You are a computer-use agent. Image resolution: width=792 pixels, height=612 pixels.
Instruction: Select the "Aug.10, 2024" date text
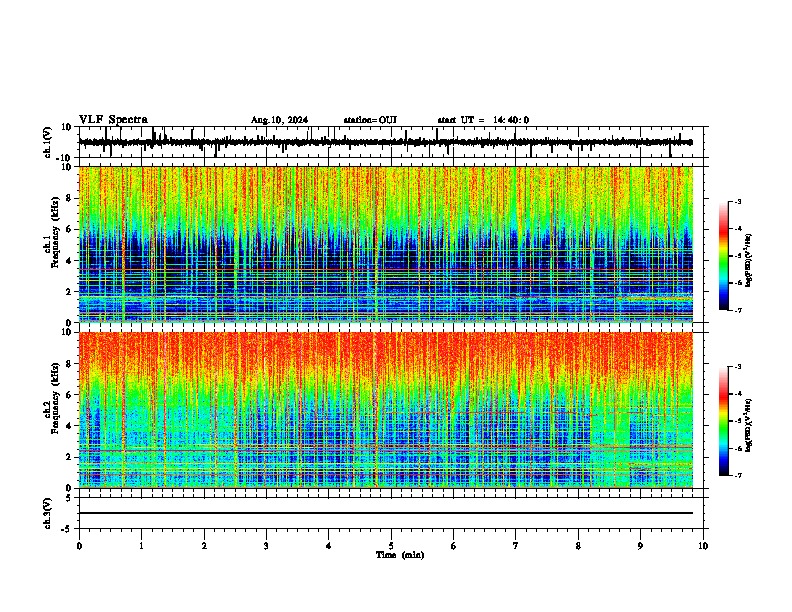279,120
